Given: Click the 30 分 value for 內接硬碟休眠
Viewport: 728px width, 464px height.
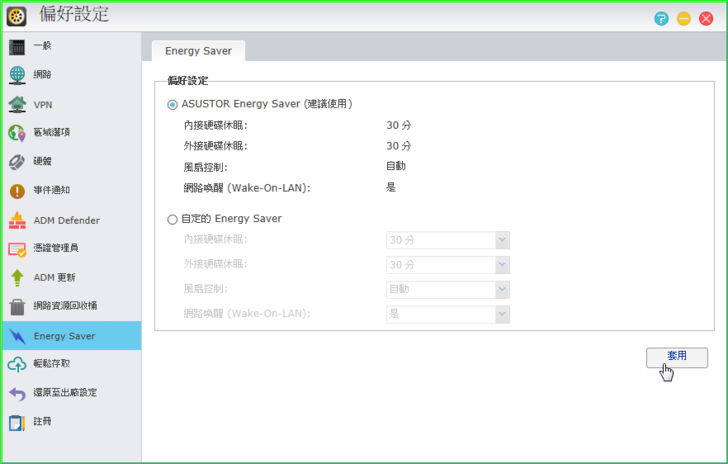Looking at the screenshot, I should coord(398,125).
